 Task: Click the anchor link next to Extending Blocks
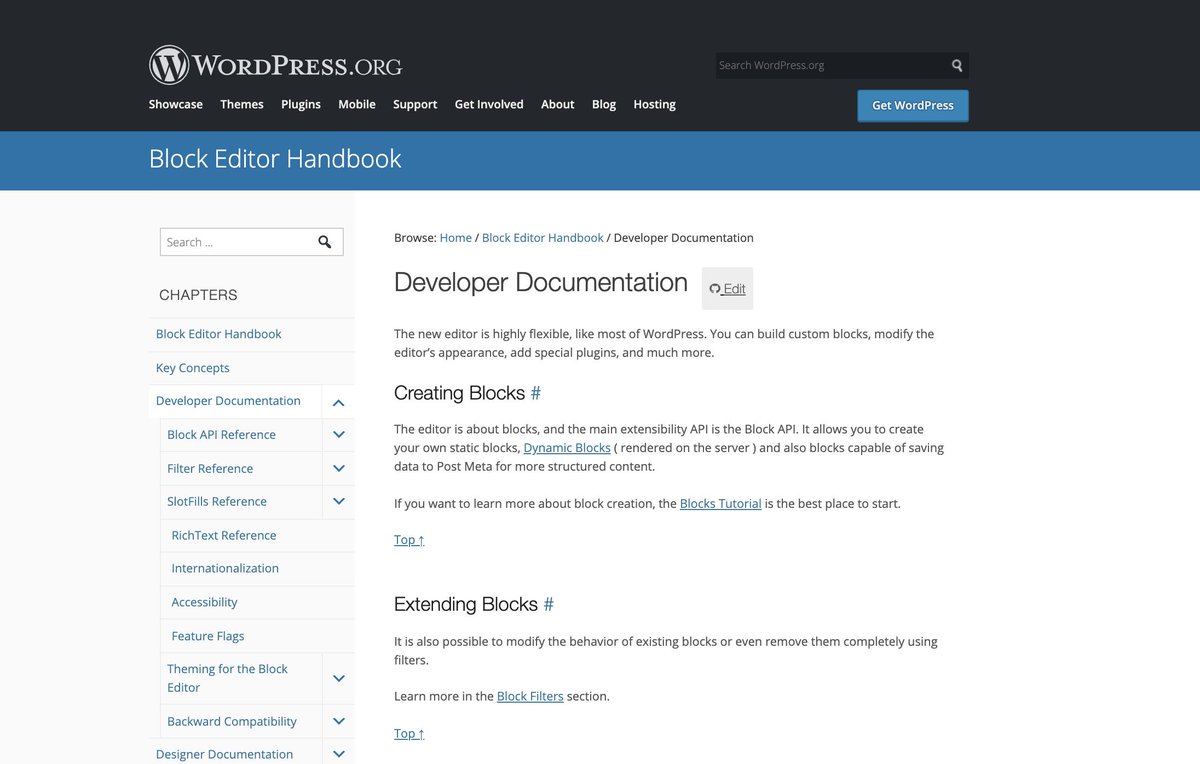coord(548,604)
